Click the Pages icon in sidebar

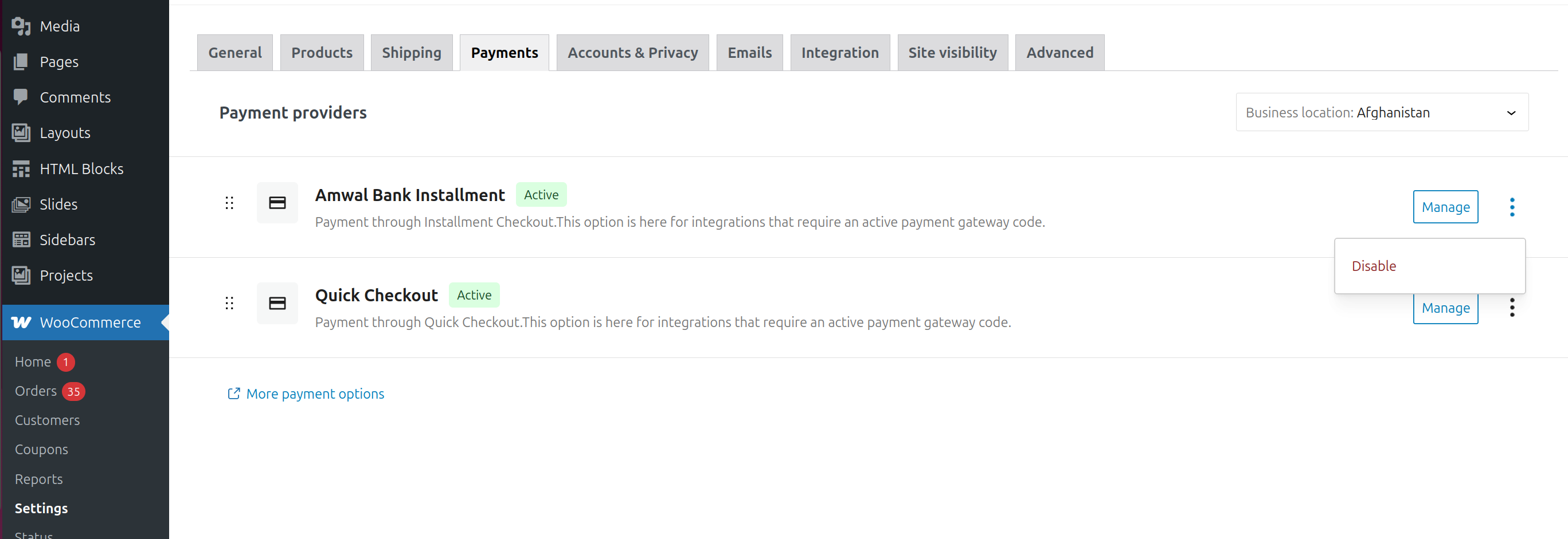(21, 61)
